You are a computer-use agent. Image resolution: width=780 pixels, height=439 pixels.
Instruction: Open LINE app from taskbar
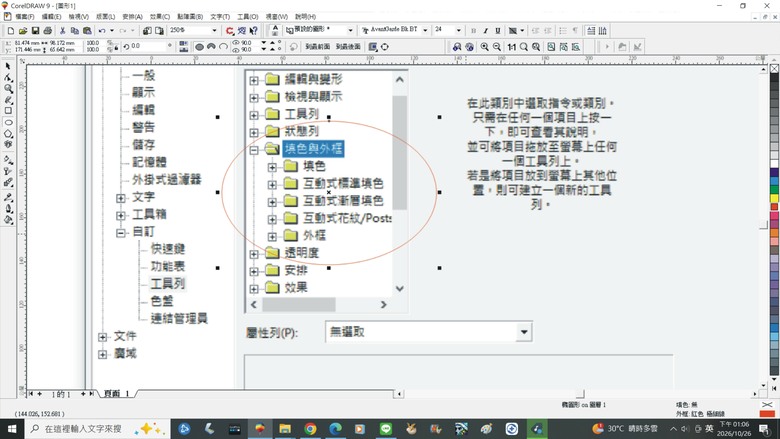pyautogui.click(x=386, y=429)
